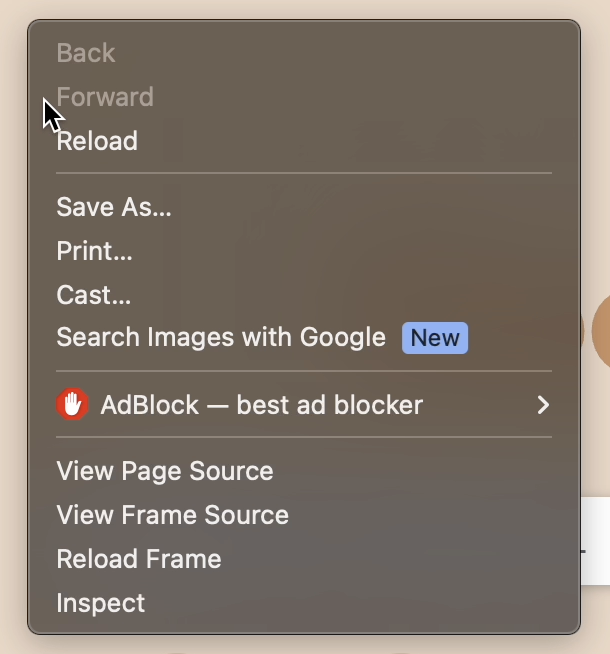Click the white panel beside the menu
This screenshot has height=654, width=610.
click(x=596, y=540)
